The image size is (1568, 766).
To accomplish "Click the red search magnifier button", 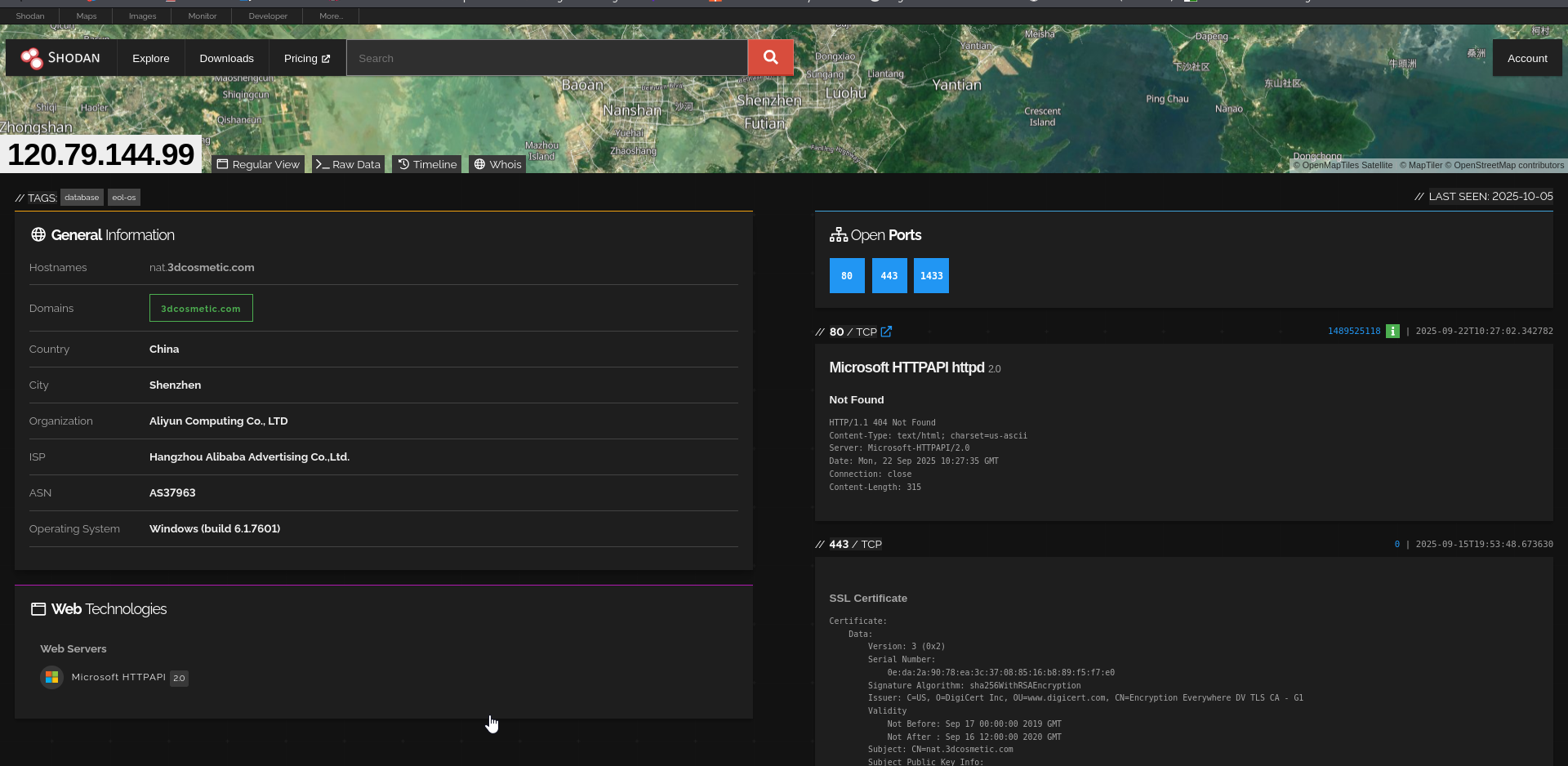I will tap(770, 58).
